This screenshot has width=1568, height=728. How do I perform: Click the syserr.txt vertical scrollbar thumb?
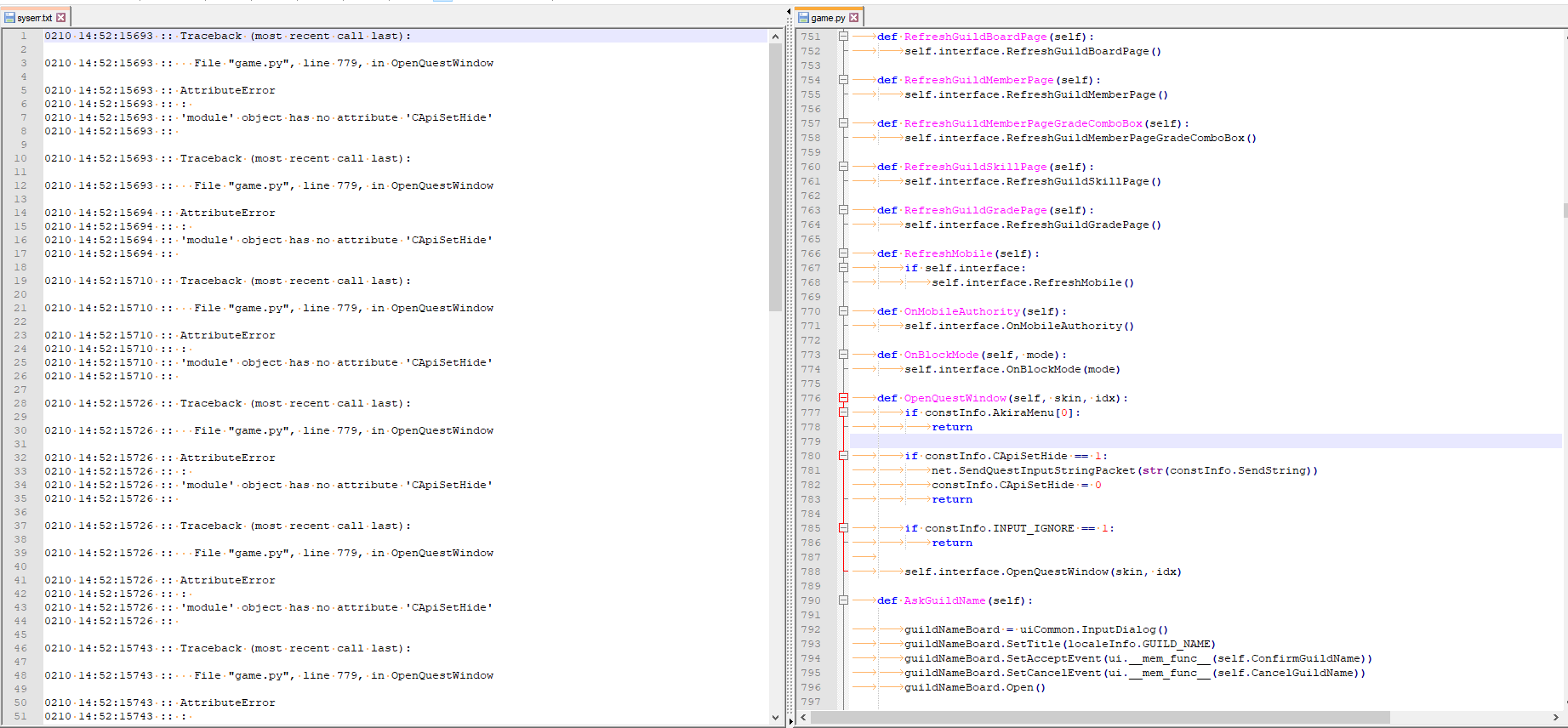pos(775,177)
